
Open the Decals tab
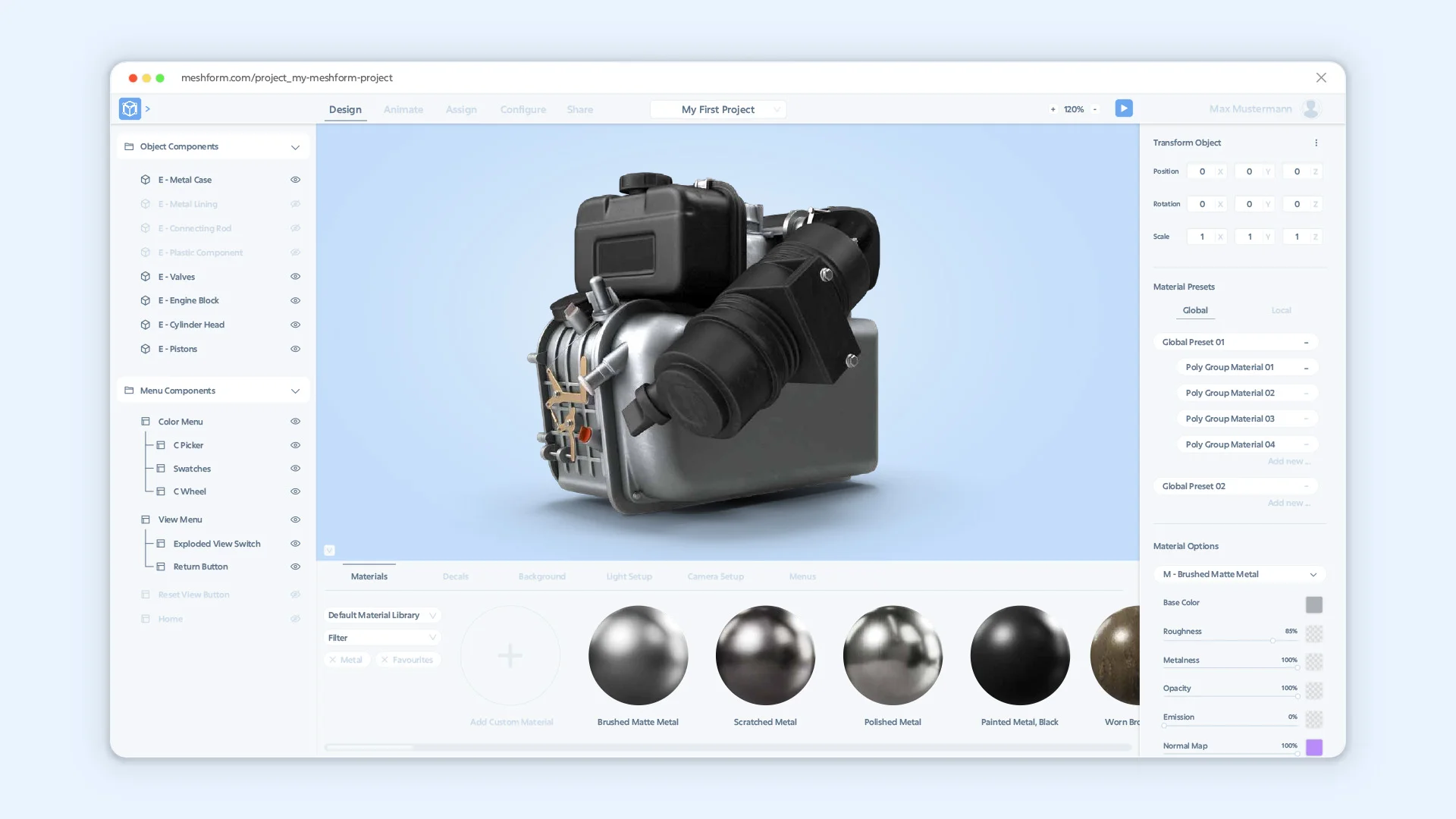tap(455, 576)
